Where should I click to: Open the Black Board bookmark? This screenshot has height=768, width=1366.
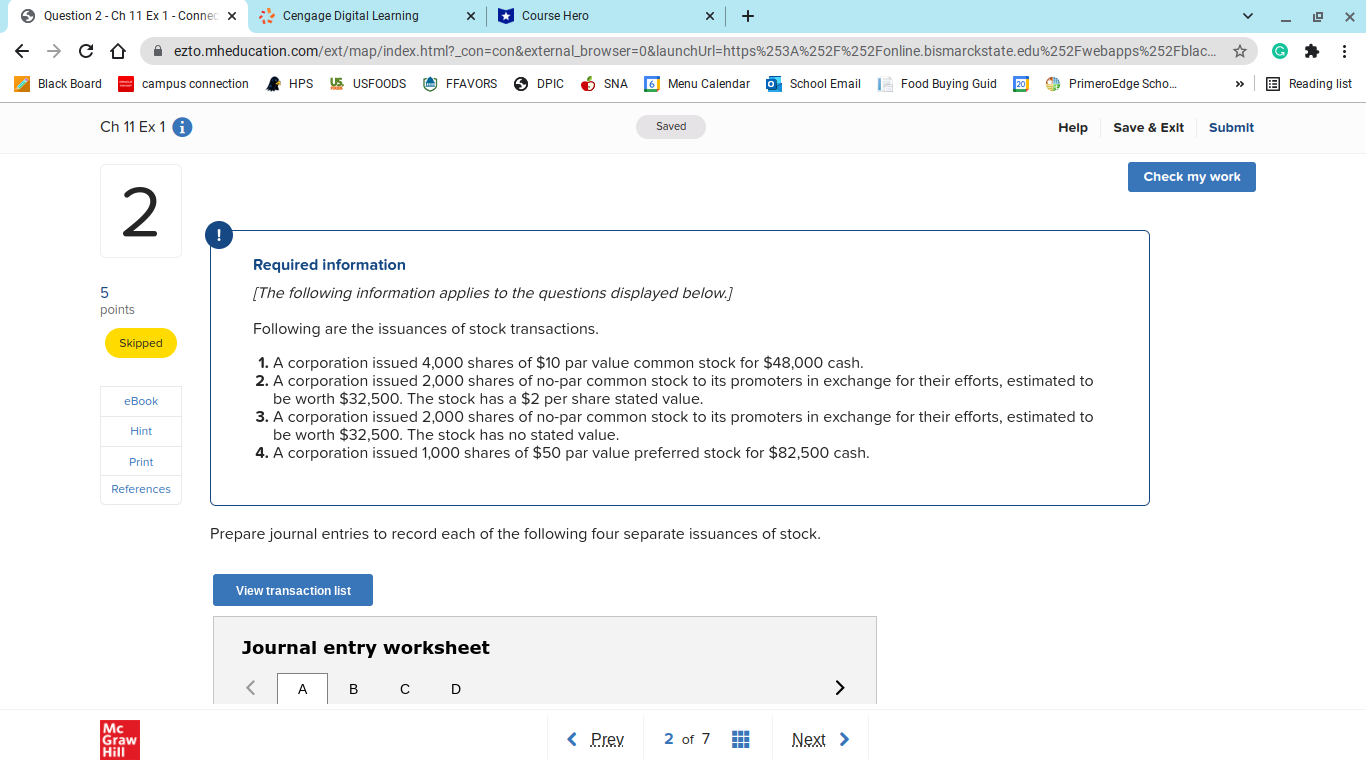click(x=58, y=84)
